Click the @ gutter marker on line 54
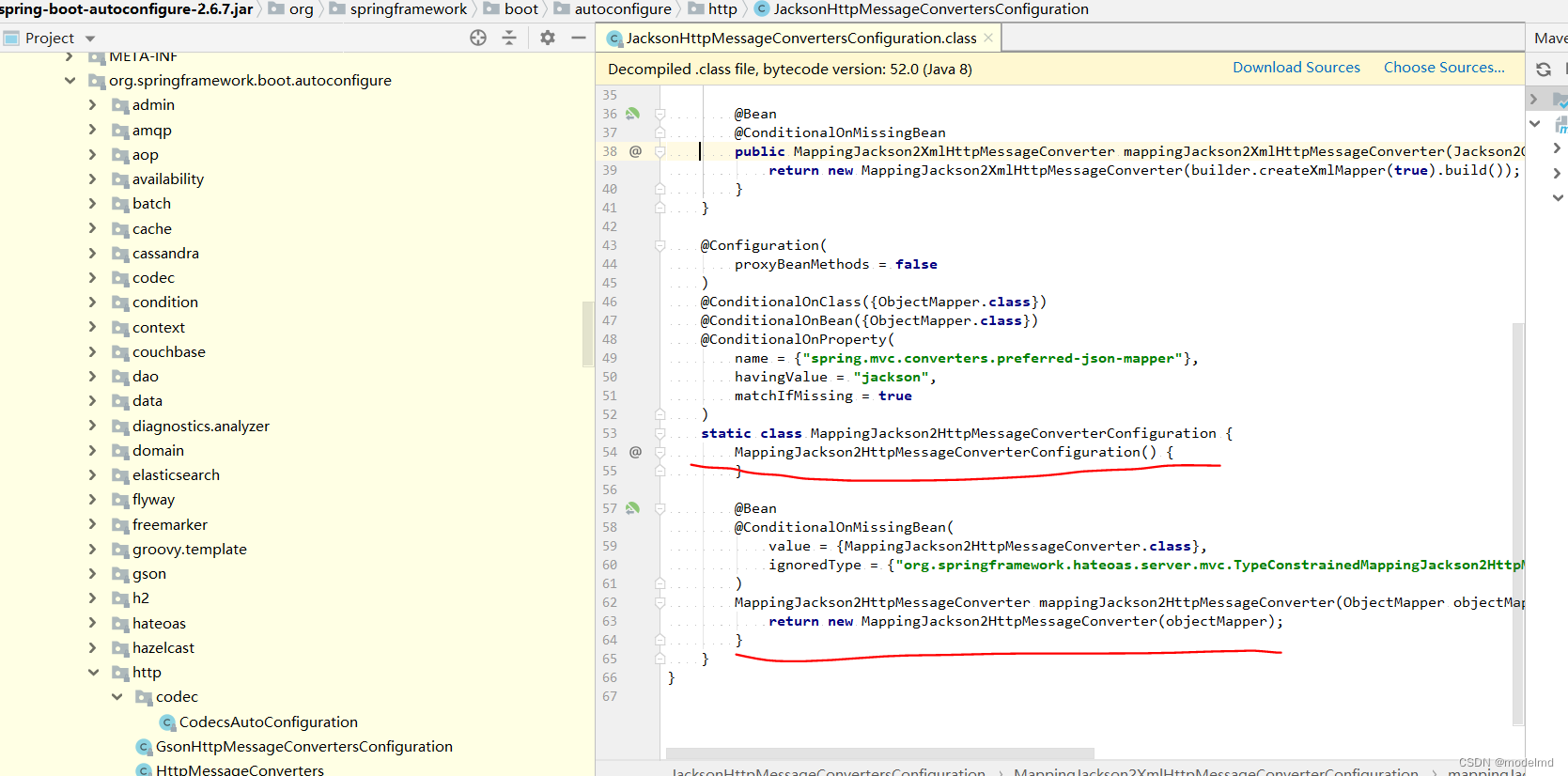 coord(636,452)
